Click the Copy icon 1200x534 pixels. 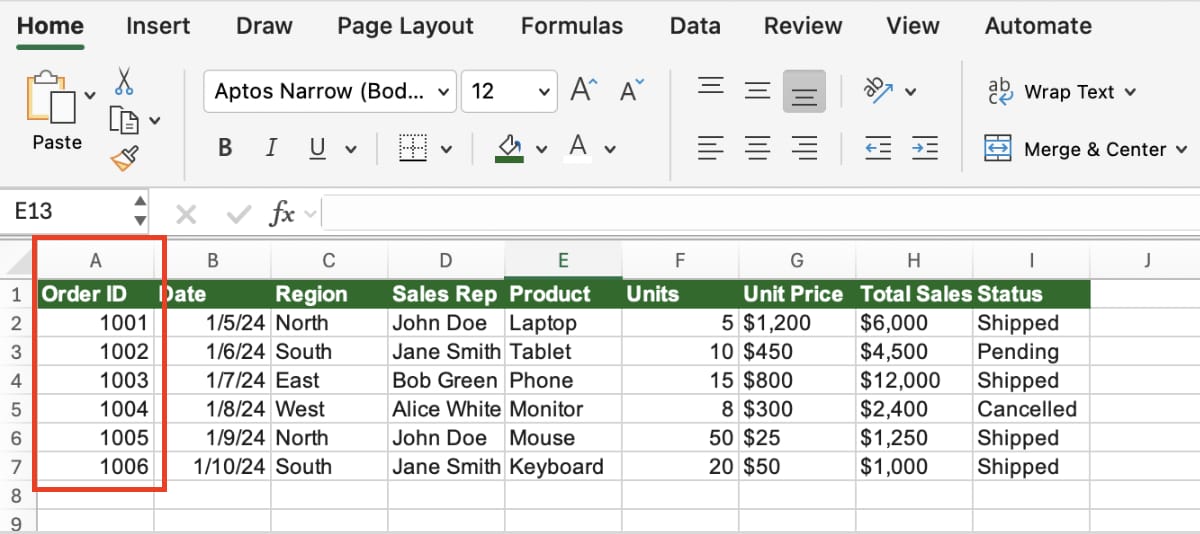click(124, 120)
